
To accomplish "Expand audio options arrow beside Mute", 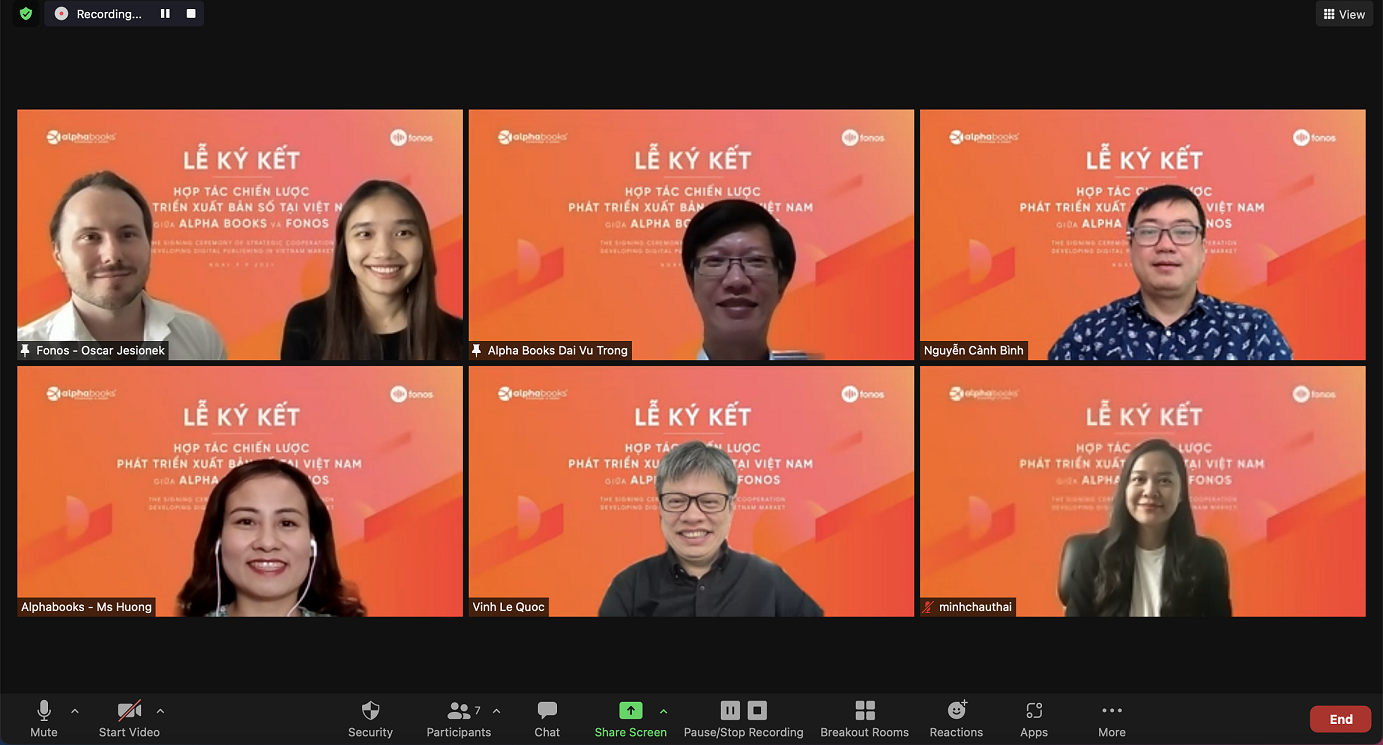I will tap(75, 711).
